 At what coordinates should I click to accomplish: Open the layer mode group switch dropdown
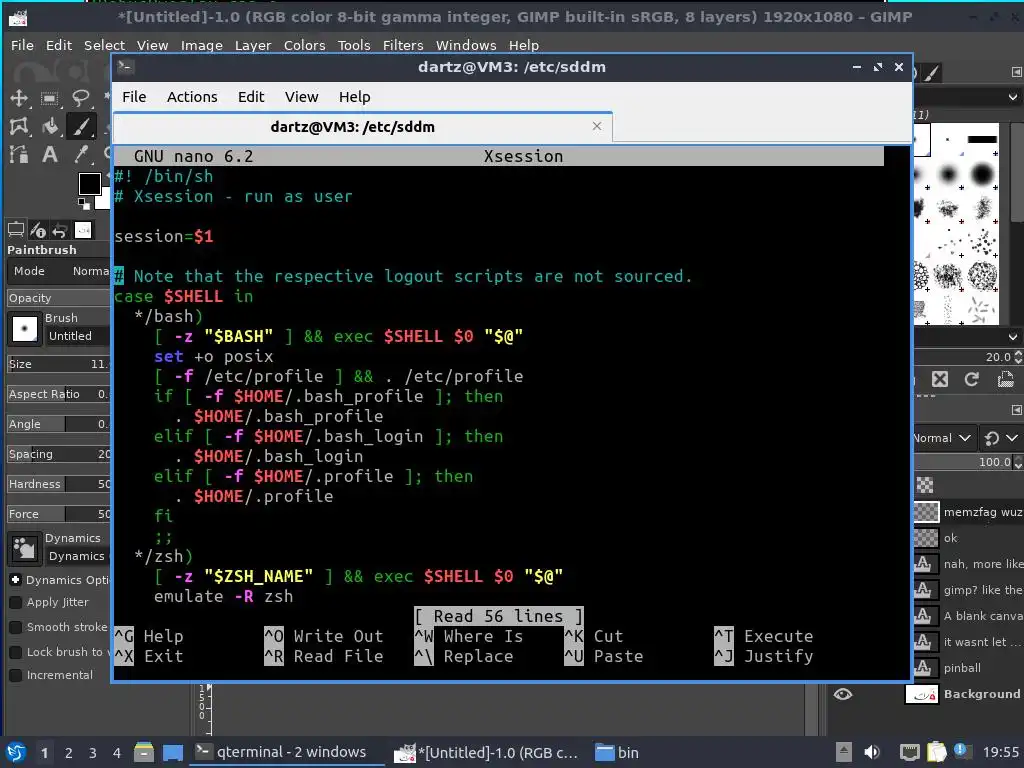click(x=1002, y=438)
